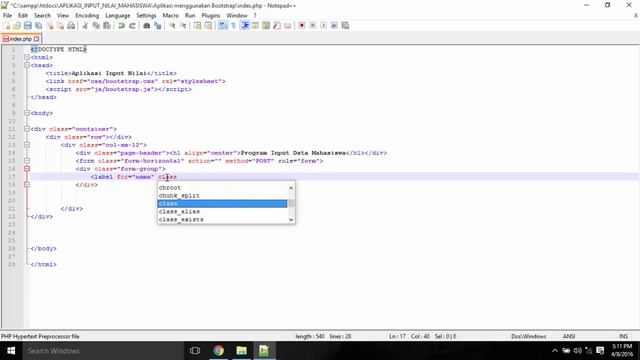
Task: Open the Macro menu
Action: point(171,16)
